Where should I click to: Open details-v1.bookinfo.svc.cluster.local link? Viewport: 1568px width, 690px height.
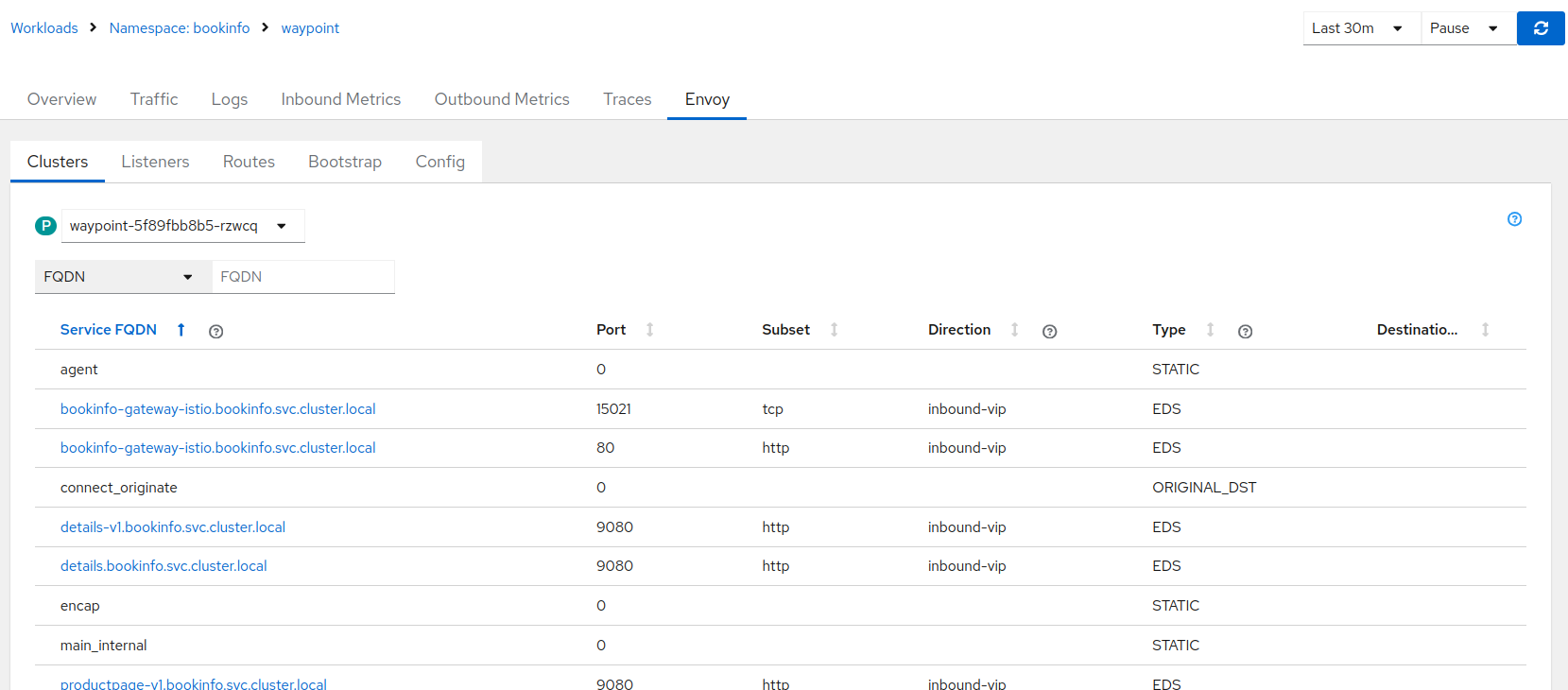[x=173, y=527]
